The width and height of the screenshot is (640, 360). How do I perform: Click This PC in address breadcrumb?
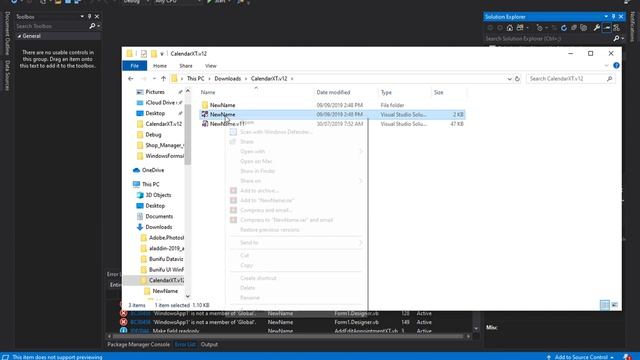196,79
